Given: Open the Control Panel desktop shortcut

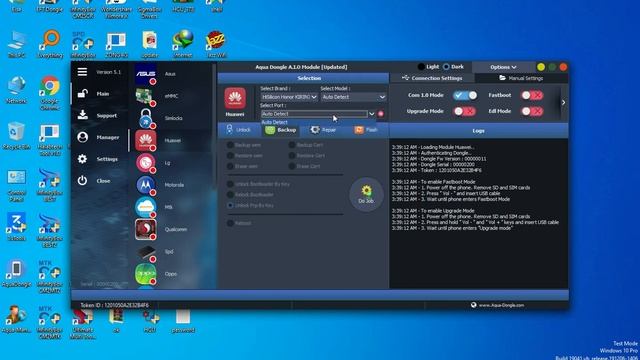Looking at the screenshot, I should pos(16,186).
